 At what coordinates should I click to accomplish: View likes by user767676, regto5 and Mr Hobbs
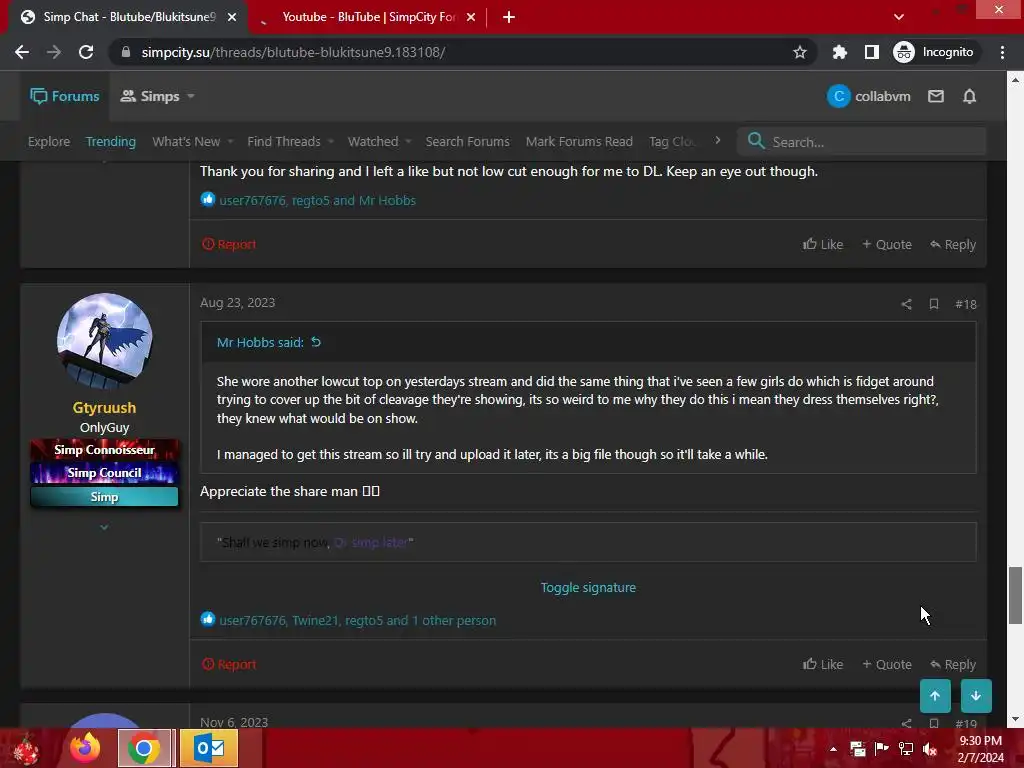[x=317, y=200]
